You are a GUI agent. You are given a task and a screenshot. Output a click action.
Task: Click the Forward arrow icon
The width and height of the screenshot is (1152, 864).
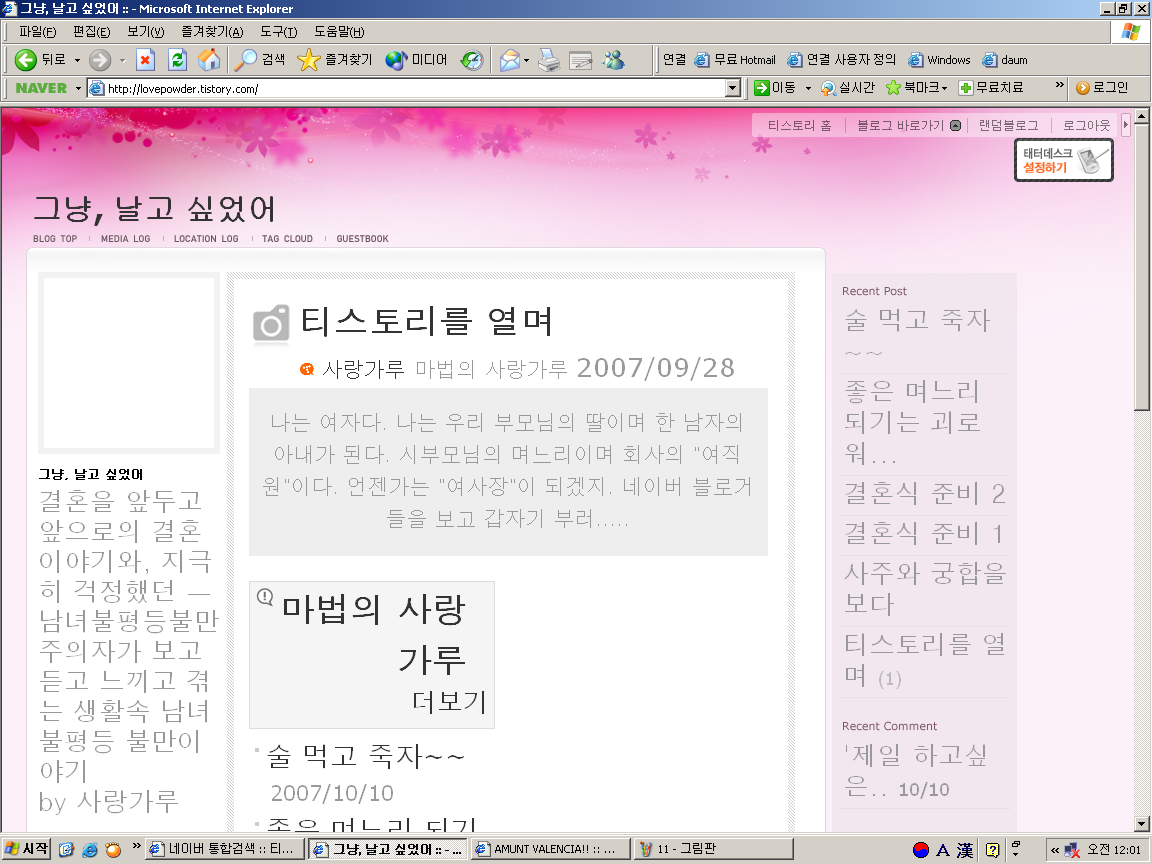point(100,60)
